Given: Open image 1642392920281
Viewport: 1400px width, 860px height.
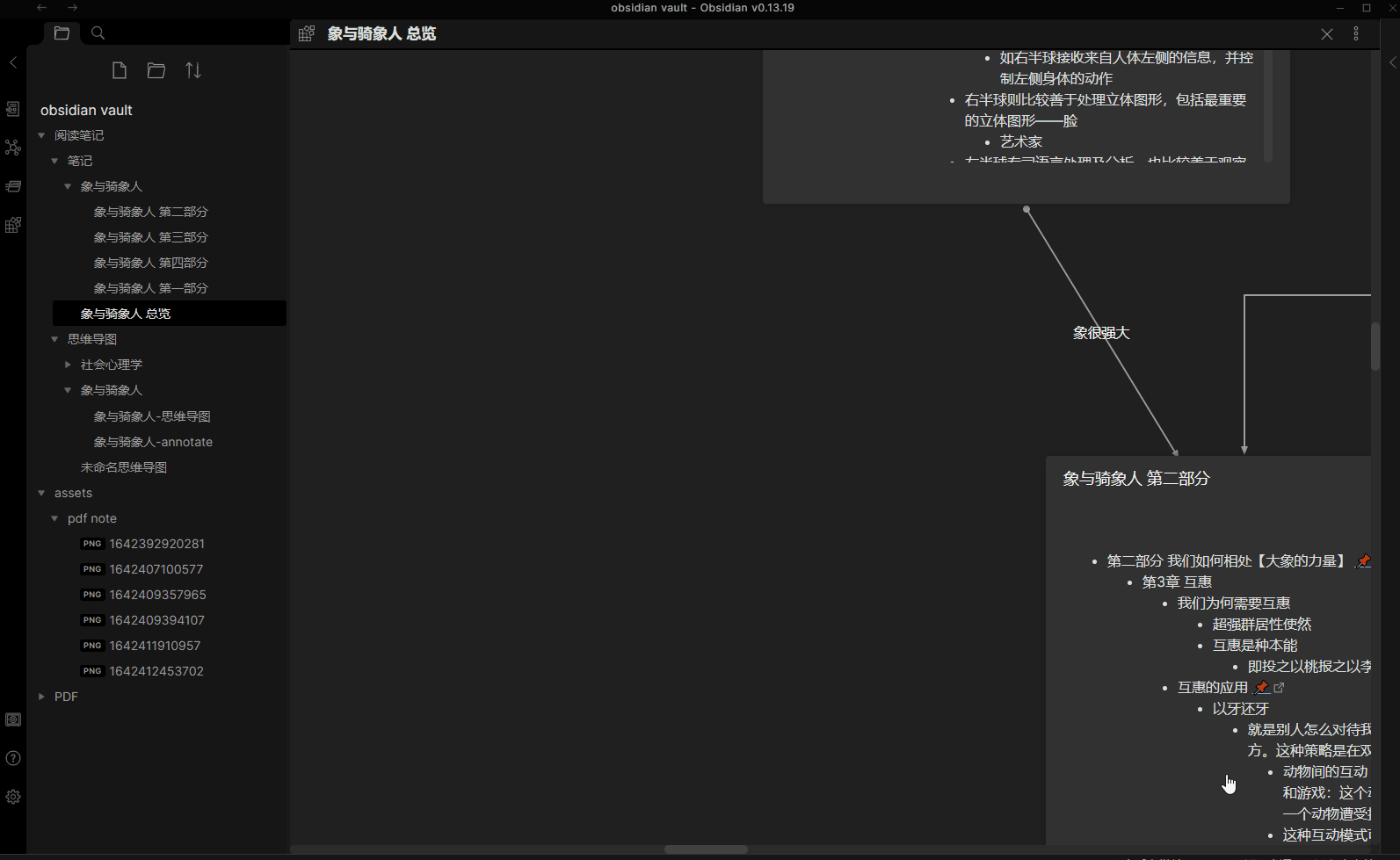Looking at the screenshot, I should tap(156, 544).
